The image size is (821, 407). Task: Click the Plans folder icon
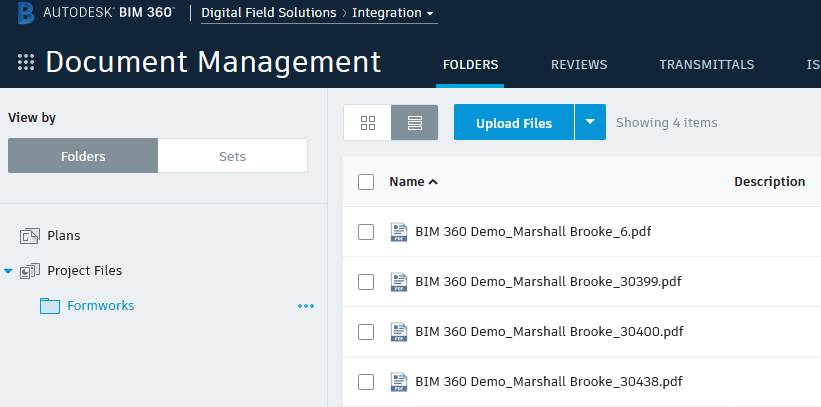tap(29, 236)
